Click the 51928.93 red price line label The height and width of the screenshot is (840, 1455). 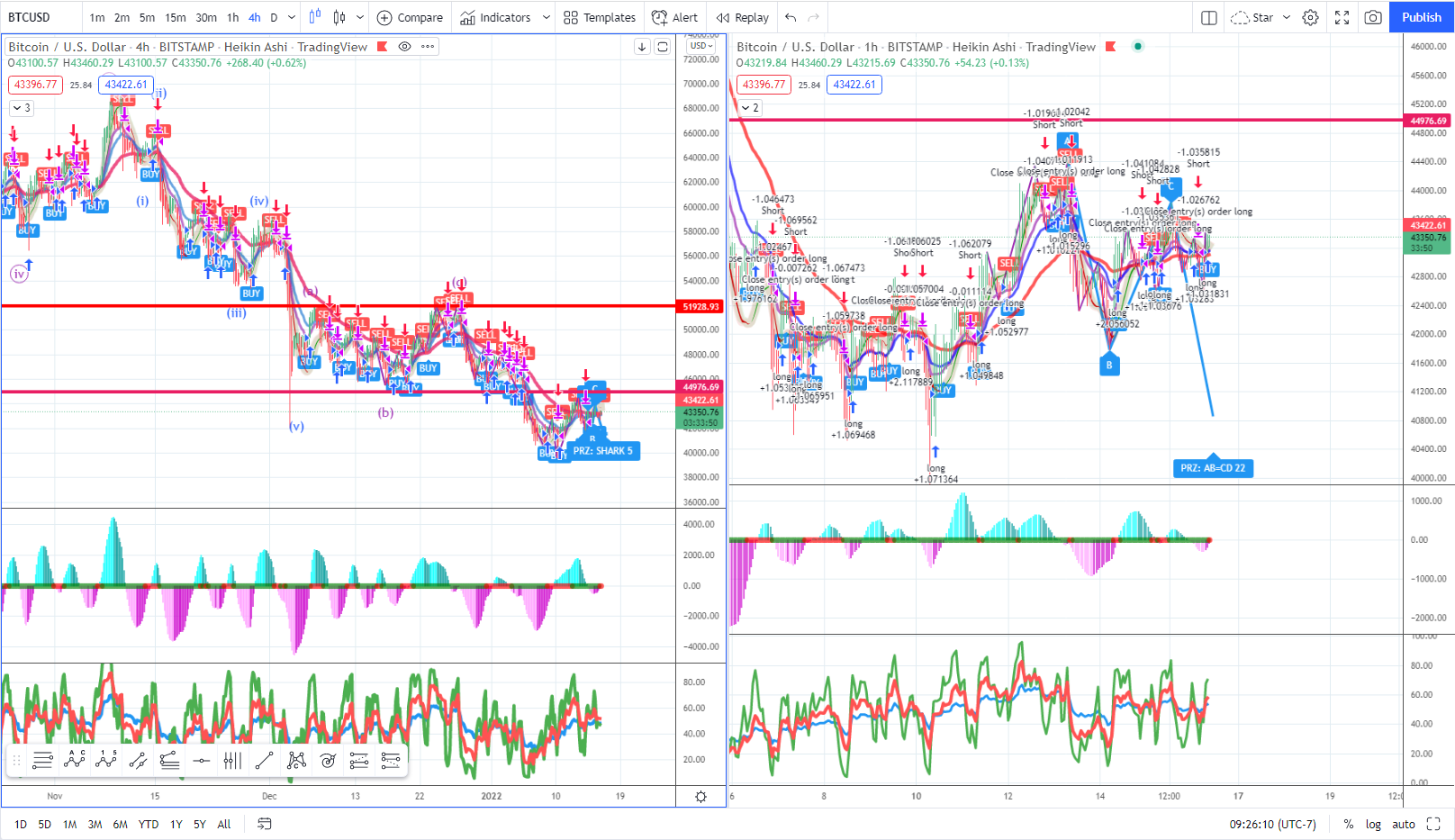point(700,307)
